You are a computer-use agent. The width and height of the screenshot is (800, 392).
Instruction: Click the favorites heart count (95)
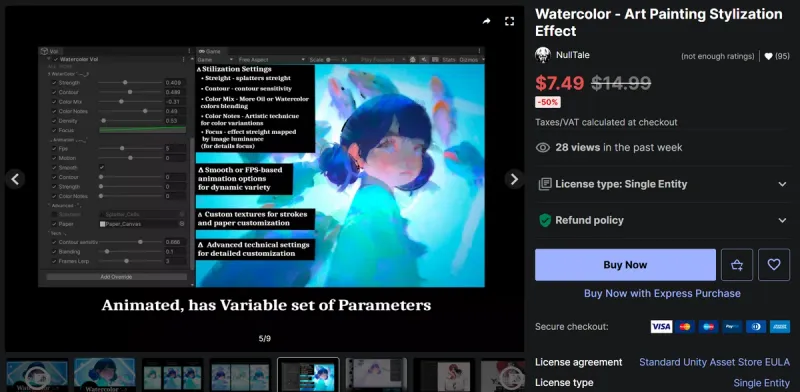[x=777, y=56]
